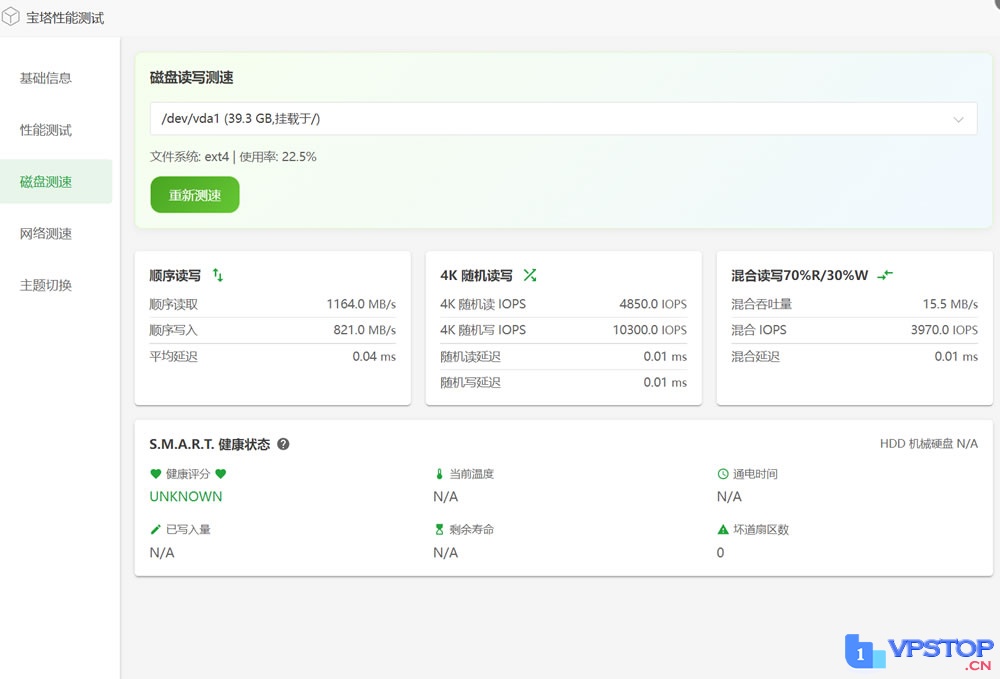The width and height of the screenshot is (1000, 679).
Task: Click the pencil icon beside 已写入量
Action: click(155, 530)
